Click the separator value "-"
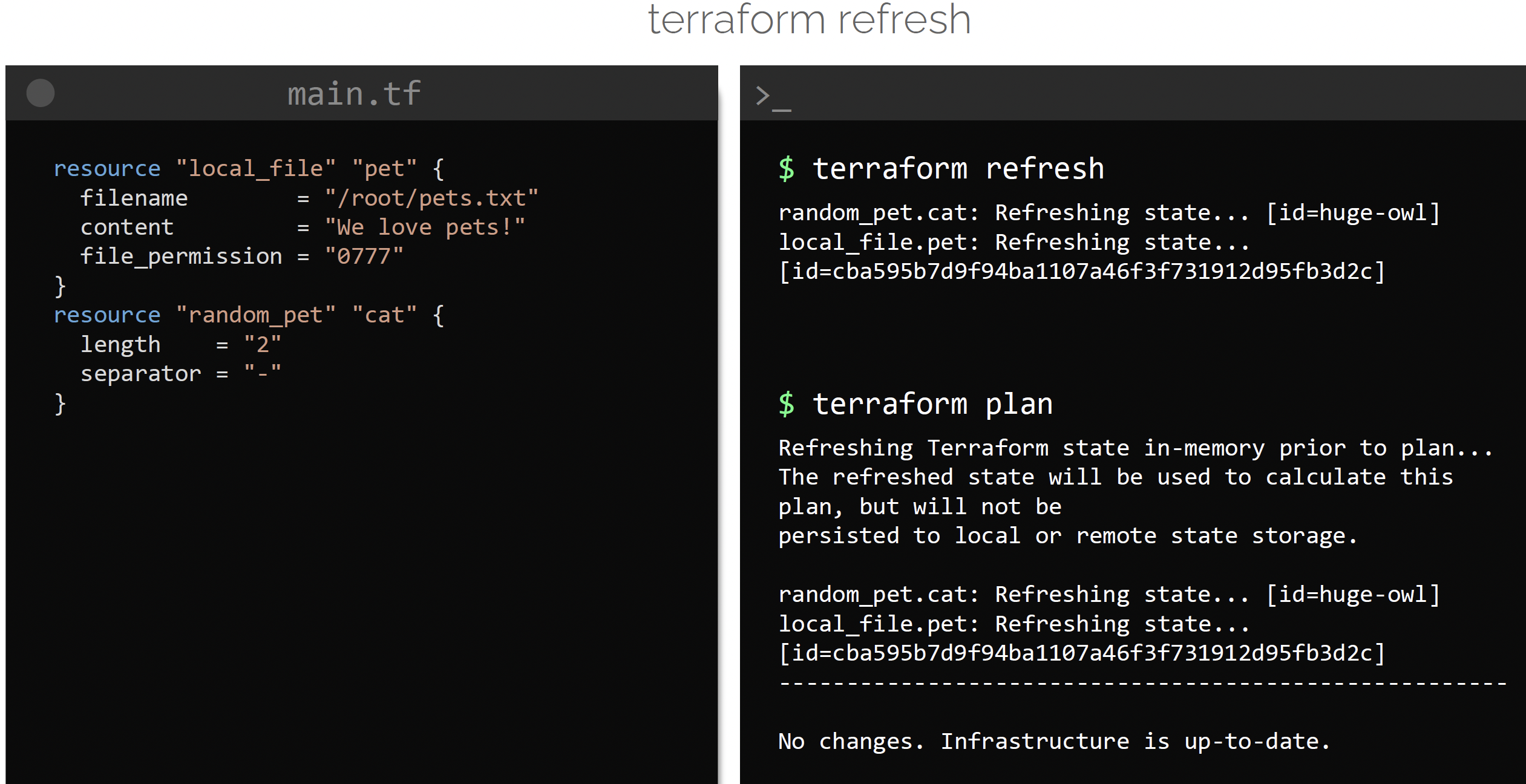Image resolution: width=1526 pixels, height=784 pixels. pos(263,373)
